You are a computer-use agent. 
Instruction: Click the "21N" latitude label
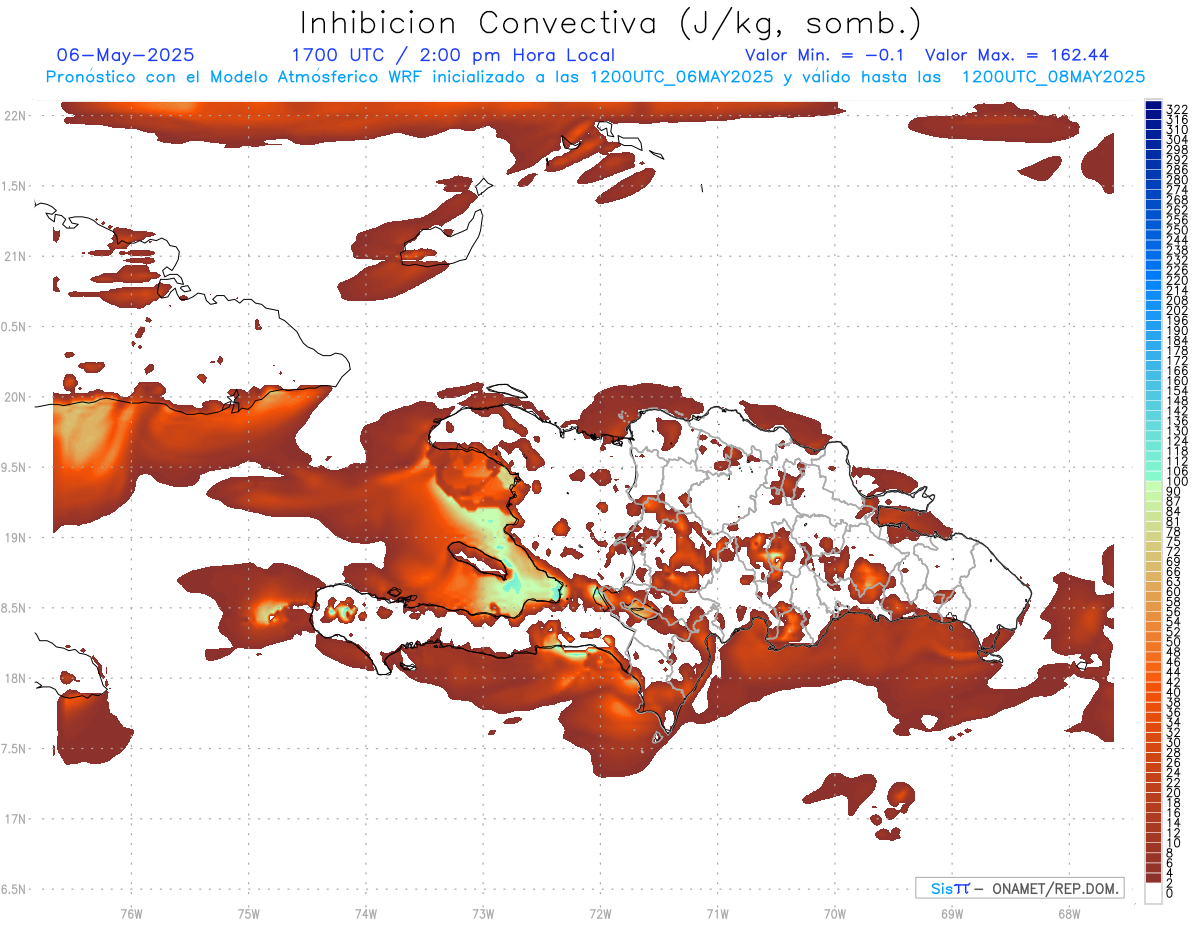(15, 256)
